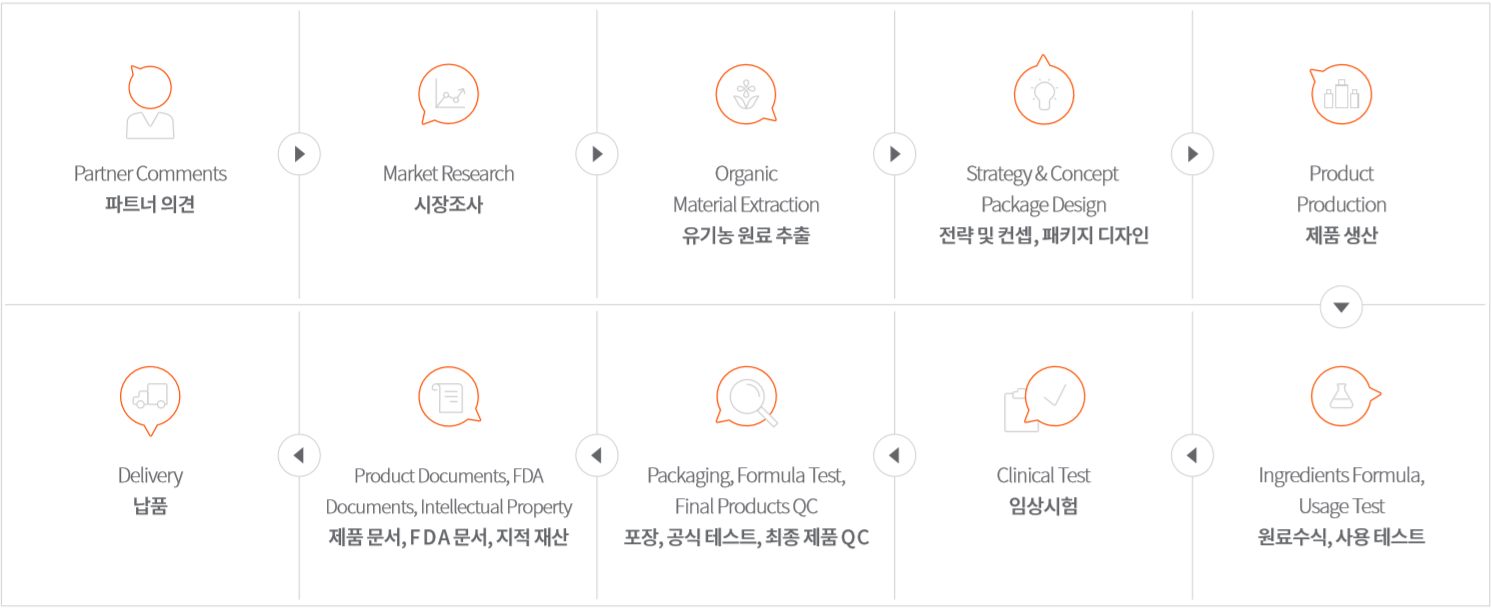
Task: Click the Organic Material Extraction plant icon
Action: point(746,96)
